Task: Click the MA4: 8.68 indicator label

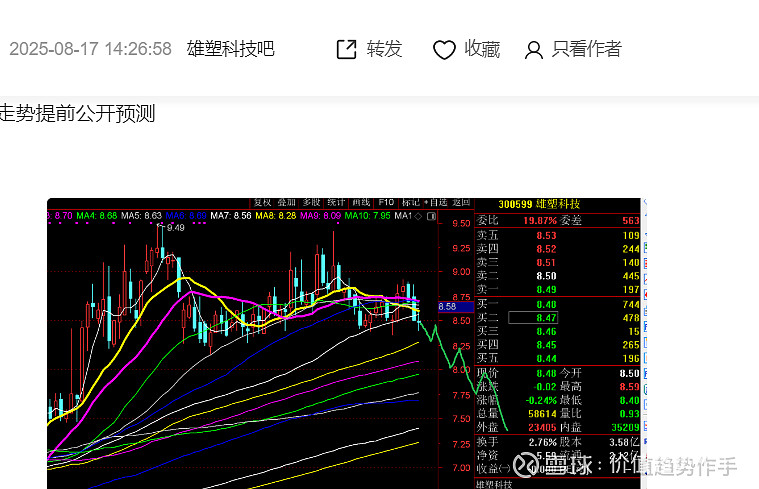Action: (x=96, y=215)
